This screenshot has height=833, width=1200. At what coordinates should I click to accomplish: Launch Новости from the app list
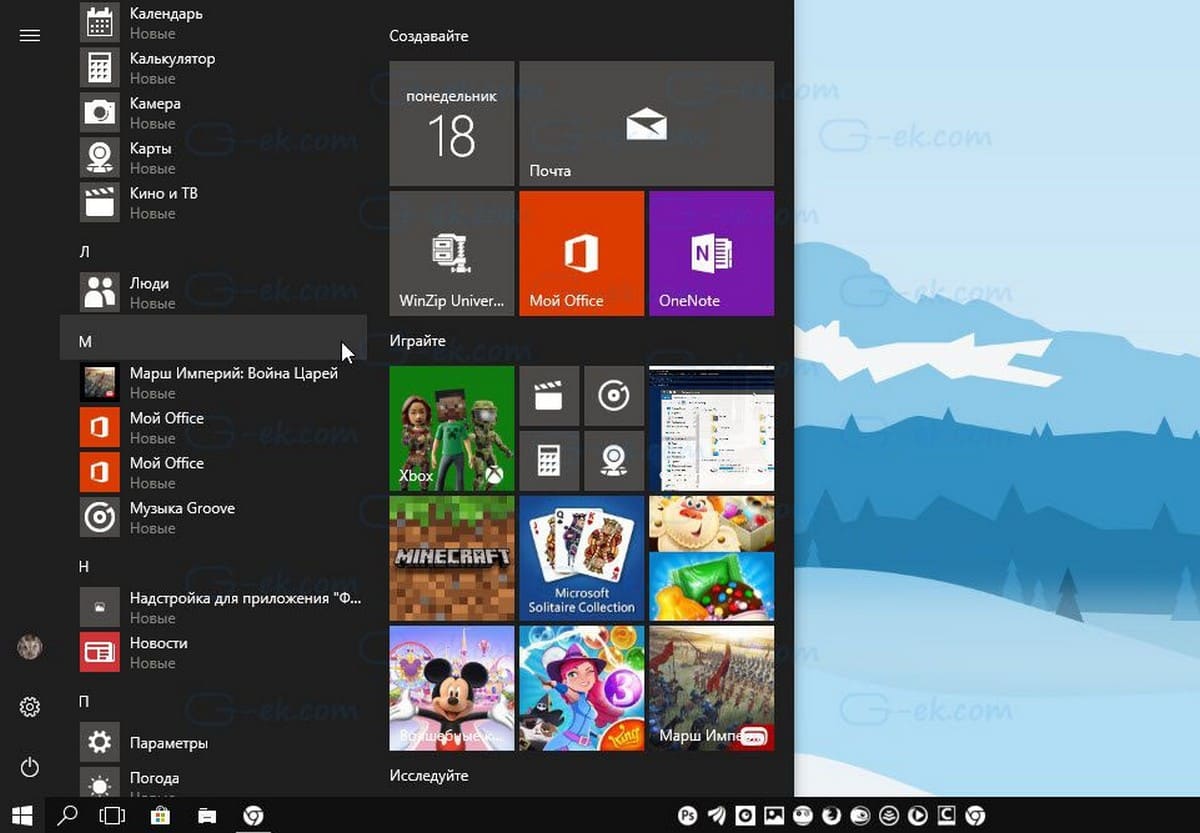[213, 652]
